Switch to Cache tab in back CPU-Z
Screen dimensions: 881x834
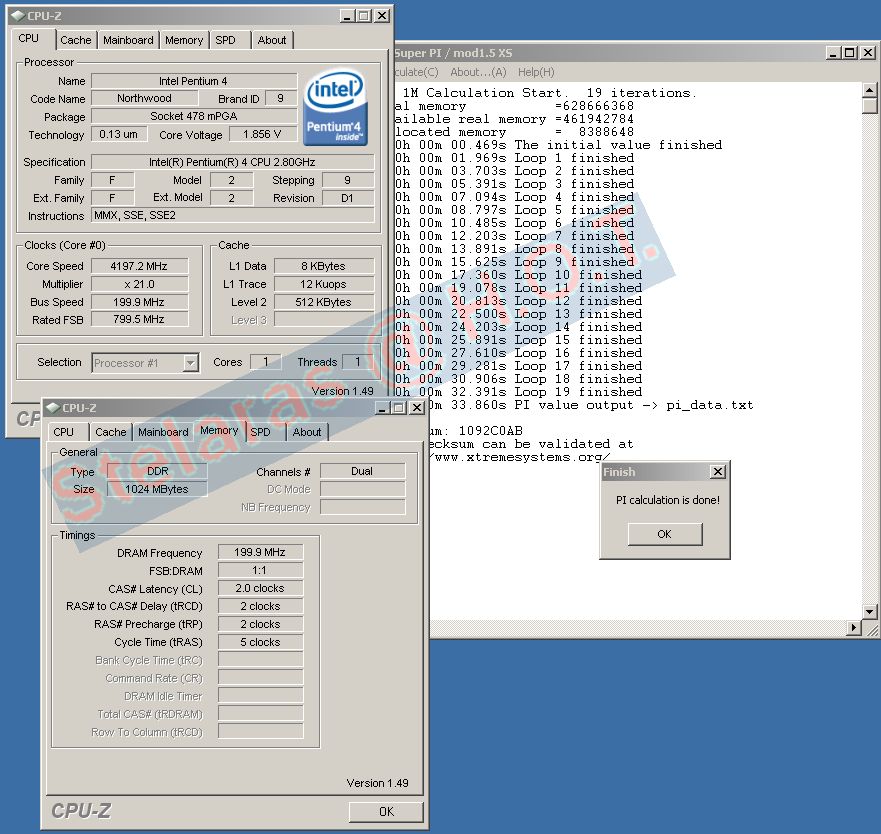coord(76,40)
